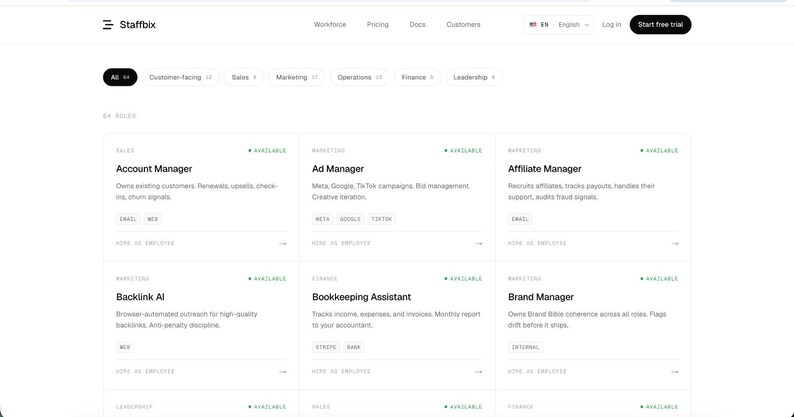Open the Backlink AI role title
Viewport: 794px width, 417px height.
tap(140, 297)
